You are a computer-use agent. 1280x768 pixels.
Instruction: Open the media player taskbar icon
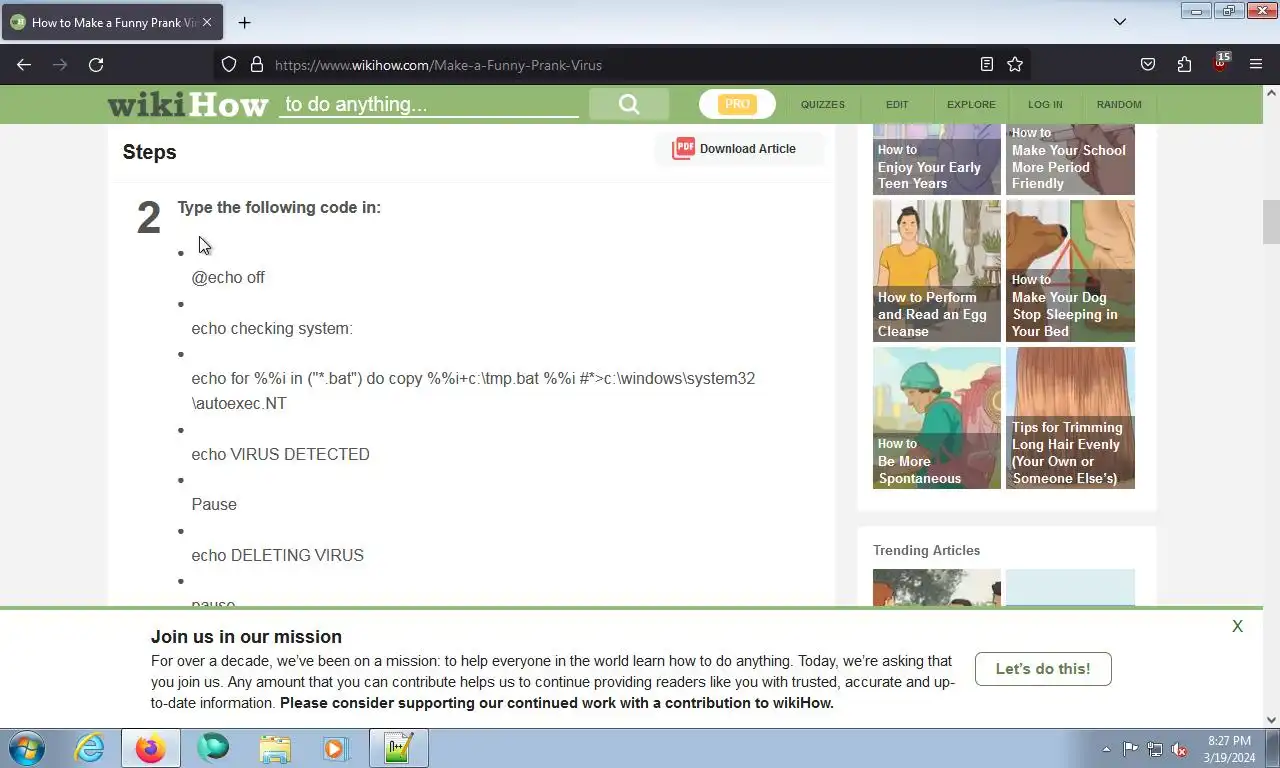[x=335, y=748]
